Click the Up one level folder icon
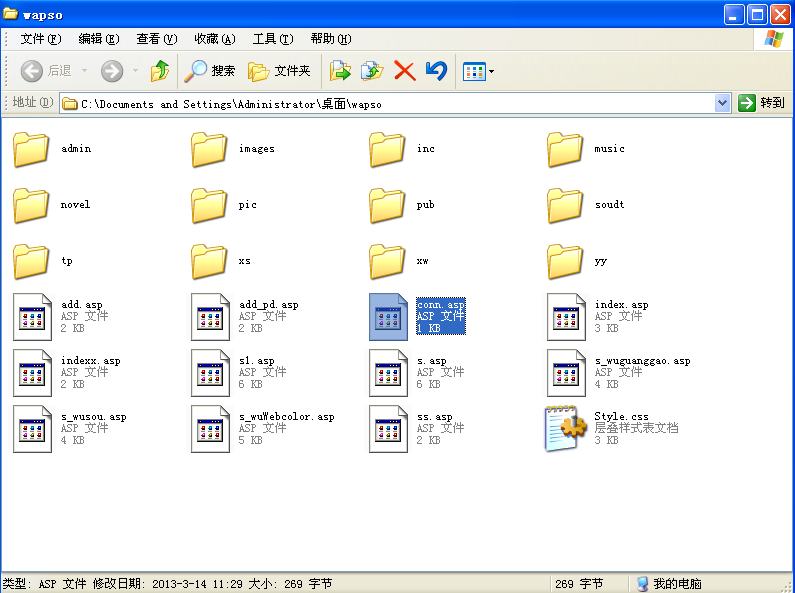 159,71
